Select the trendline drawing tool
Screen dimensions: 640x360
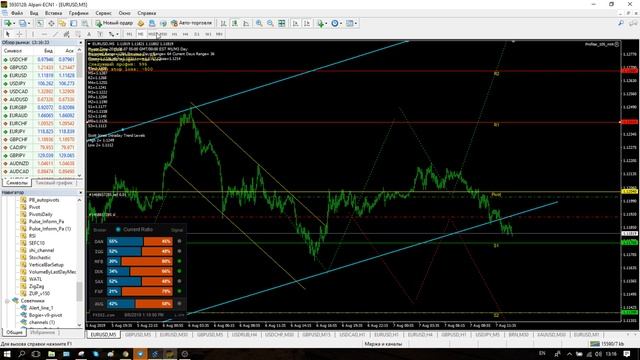pos(55,34)
